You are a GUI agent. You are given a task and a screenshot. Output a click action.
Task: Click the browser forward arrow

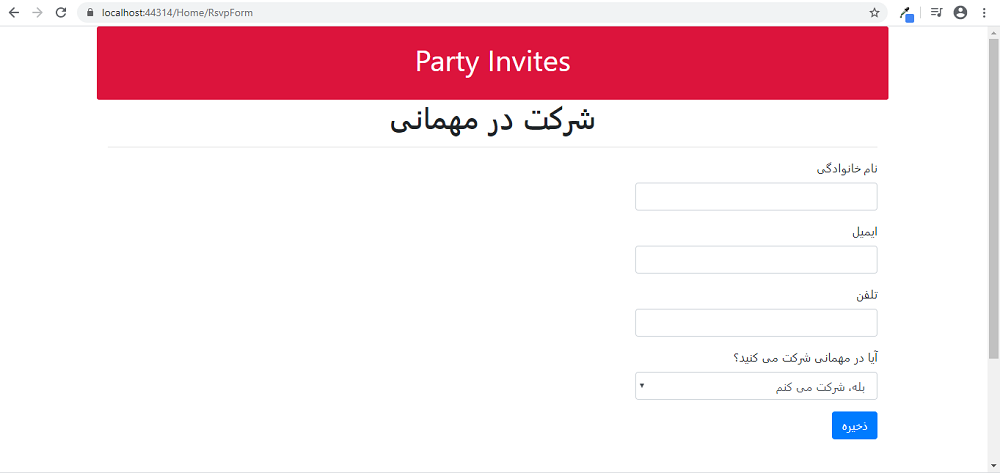[37, 13]
